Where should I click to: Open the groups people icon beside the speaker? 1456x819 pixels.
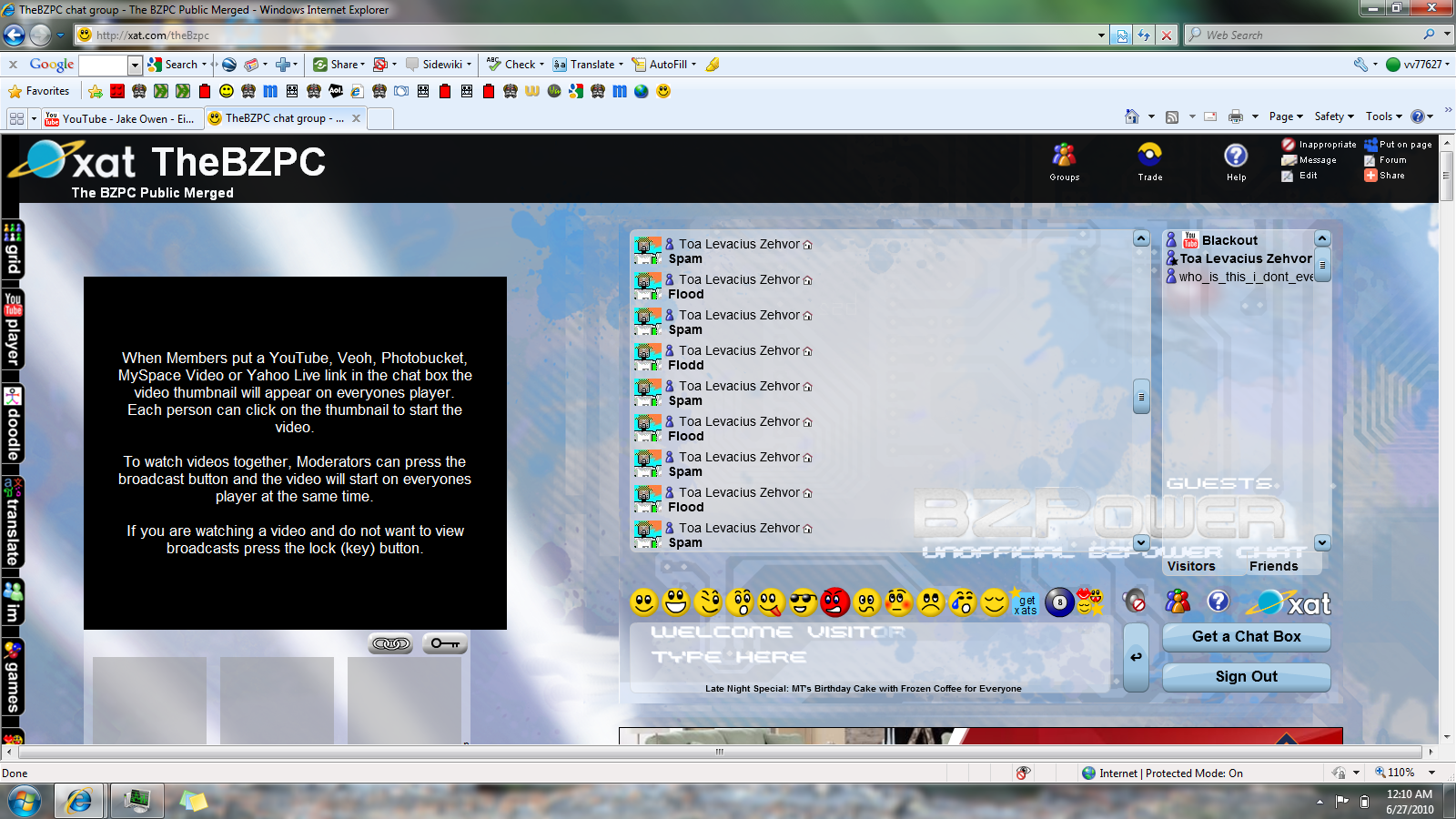1178,601
